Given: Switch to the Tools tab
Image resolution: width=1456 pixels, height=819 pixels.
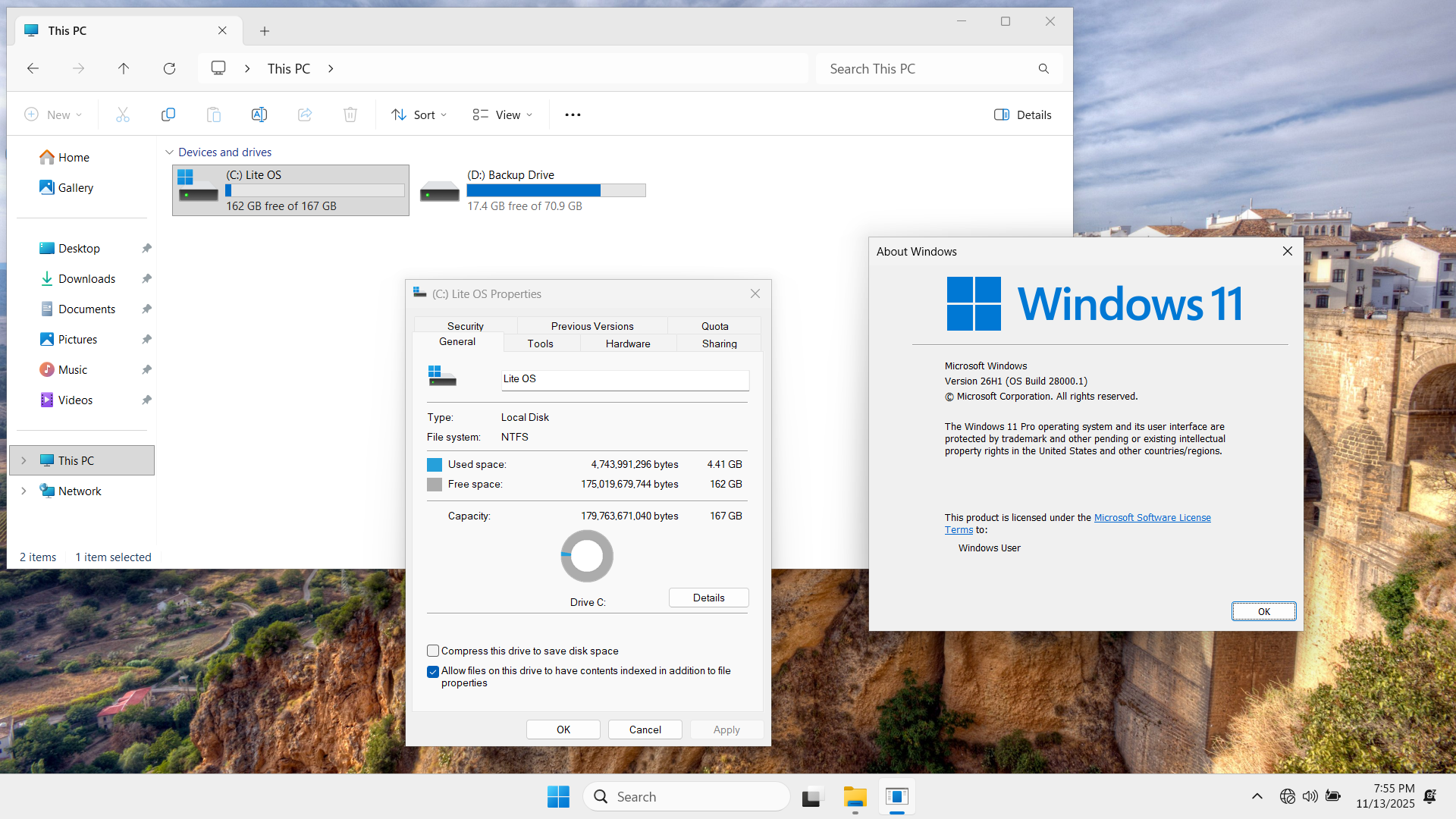Looking at the screenshot, I should click(x=540, y=344).
